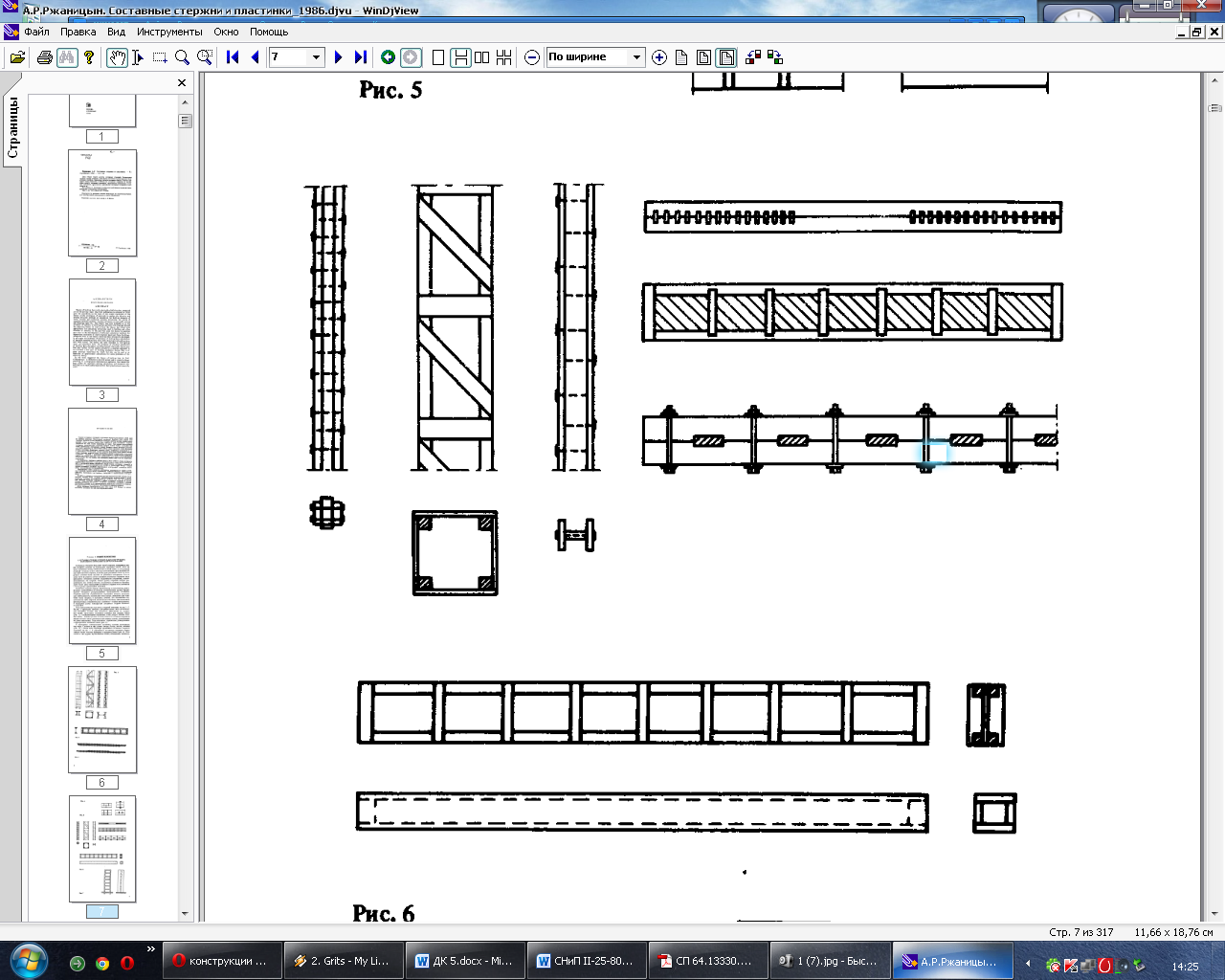The height and width of the screenshot is (980, 1225).
Task: Jump to the first page
Action: pyautogui.click(x=233, y=57)
